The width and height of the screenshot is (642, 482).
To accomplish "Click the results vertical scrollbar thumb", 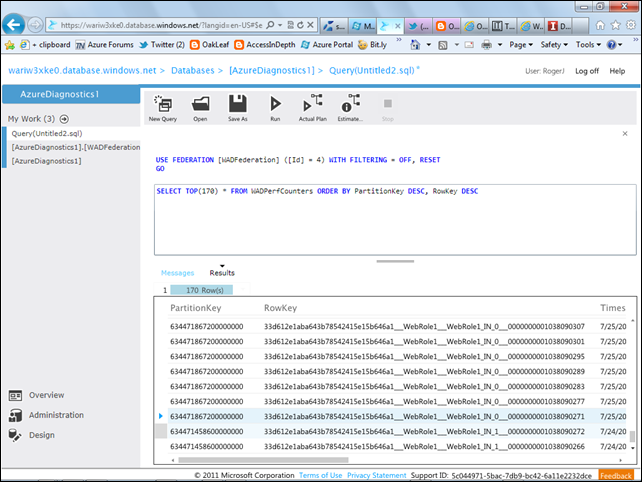I will click(x=632, y=437).
